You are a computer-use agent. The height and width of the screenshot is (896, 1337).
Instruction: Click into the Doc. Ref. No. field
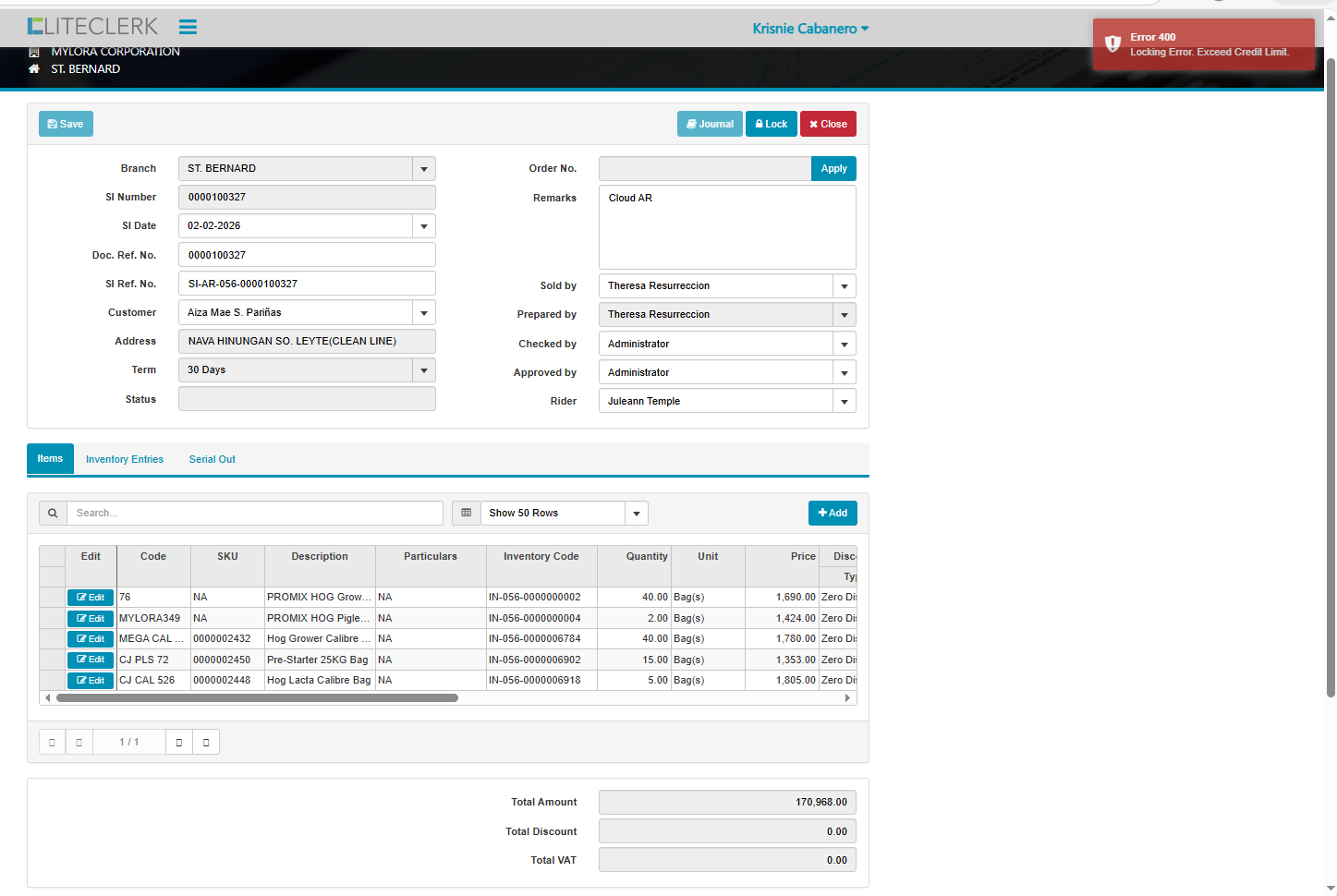[307, 256]
